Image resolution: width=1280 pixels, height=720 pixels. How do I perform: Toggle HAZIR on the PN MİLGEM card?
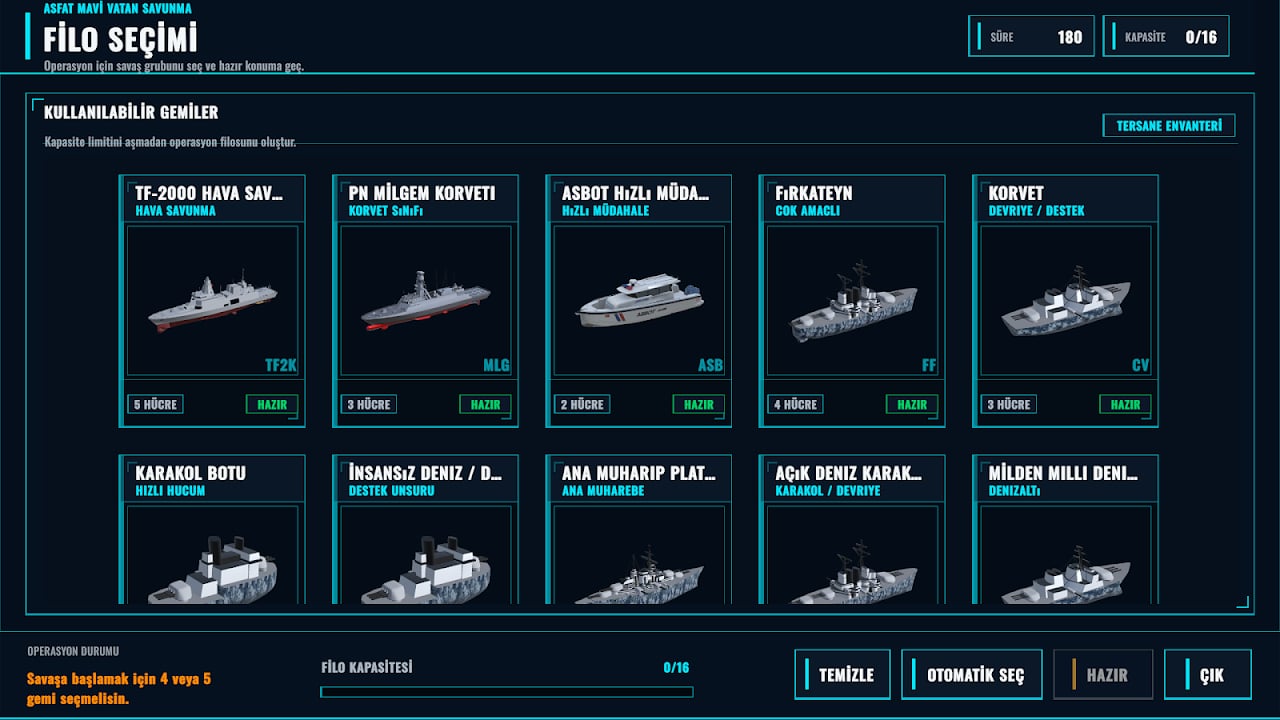[485, 405]
